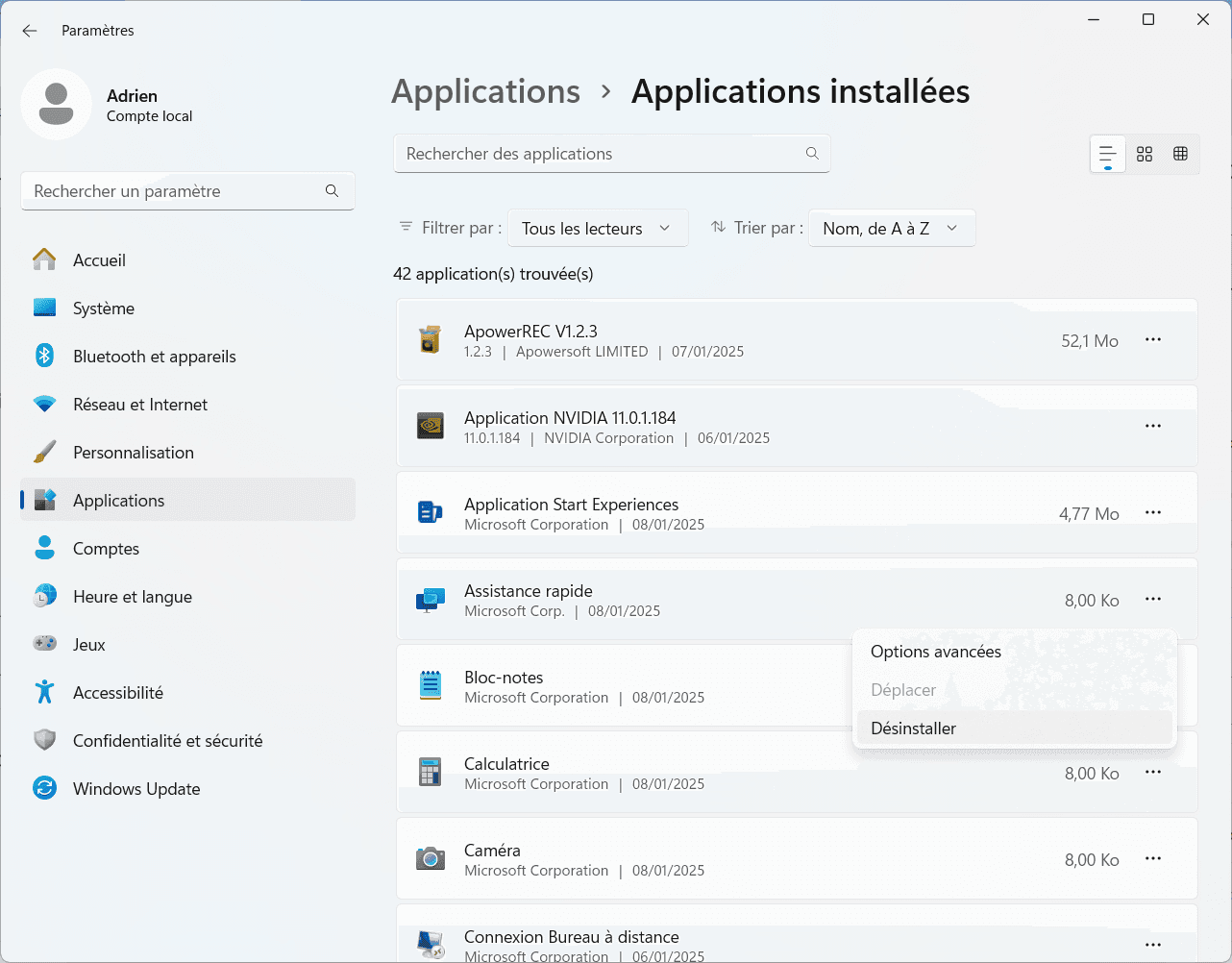This screenshot has height=963, width=1232.
Task: Click the Application Start Experiences icon
Action: coord(430,512)
